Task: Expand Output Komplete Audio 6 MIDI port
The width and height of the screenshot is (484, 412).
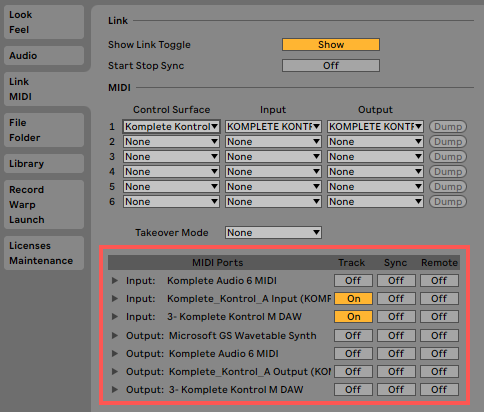Action: point(115,354)
